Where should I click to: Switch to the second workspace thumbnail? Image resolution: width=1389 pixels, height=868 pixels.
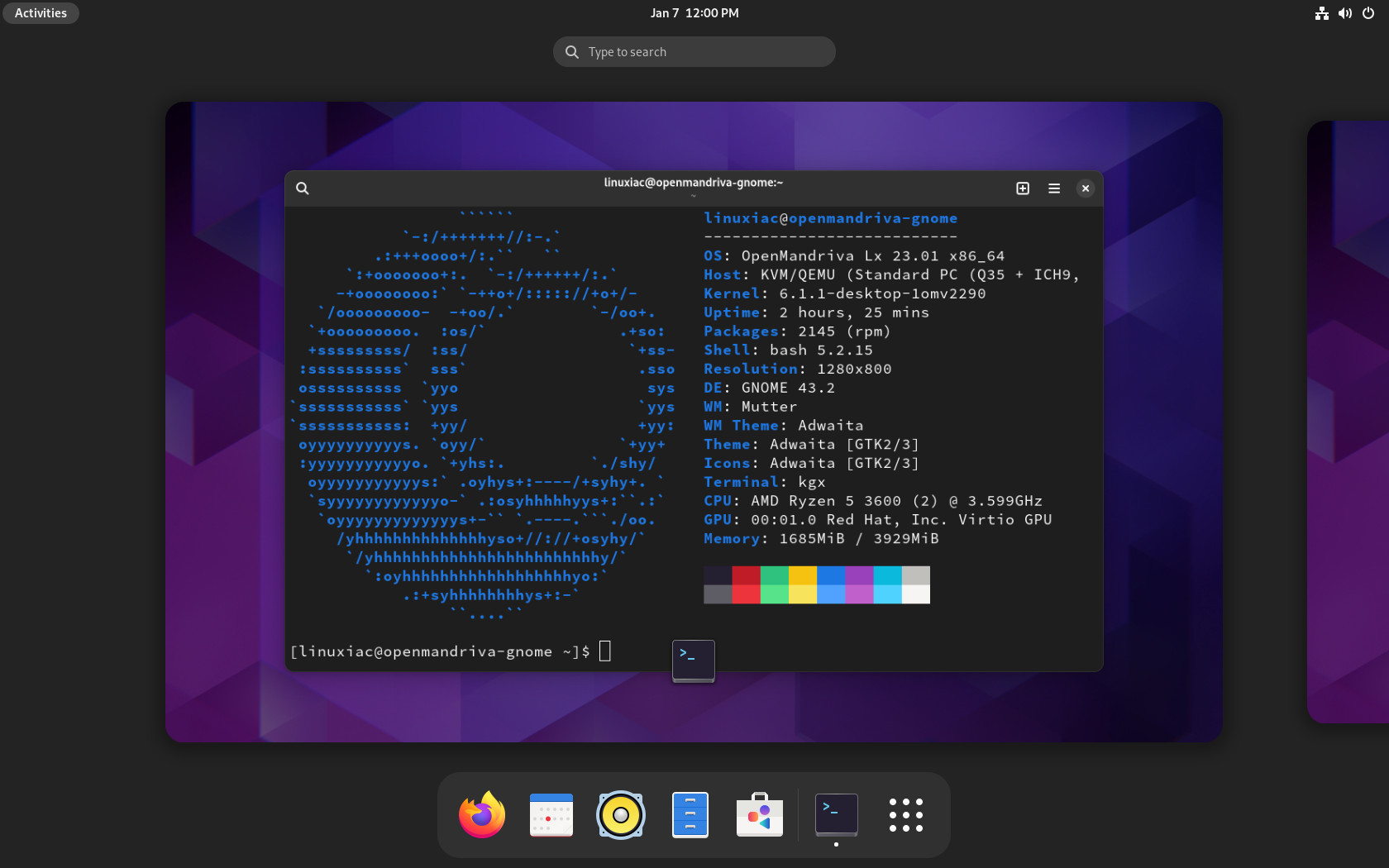[x=1348, y=422]
